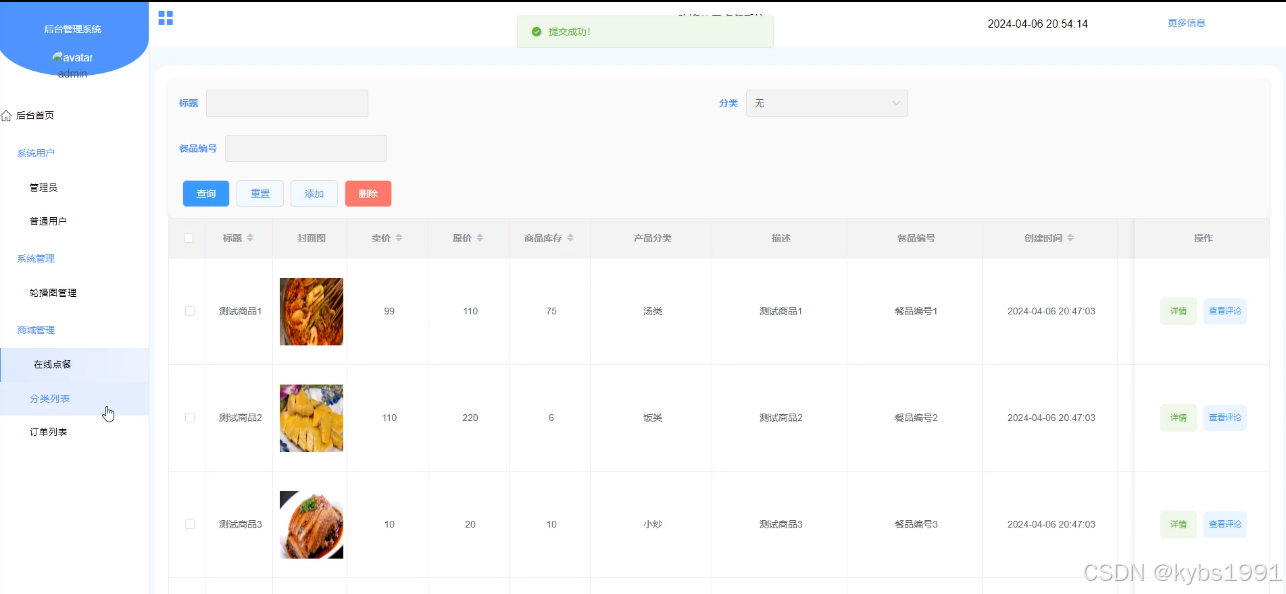Click the 餐品编号1 cell
Viewport: 1286px width, 594px height.
pyautogui.click(x=916, y=311)
